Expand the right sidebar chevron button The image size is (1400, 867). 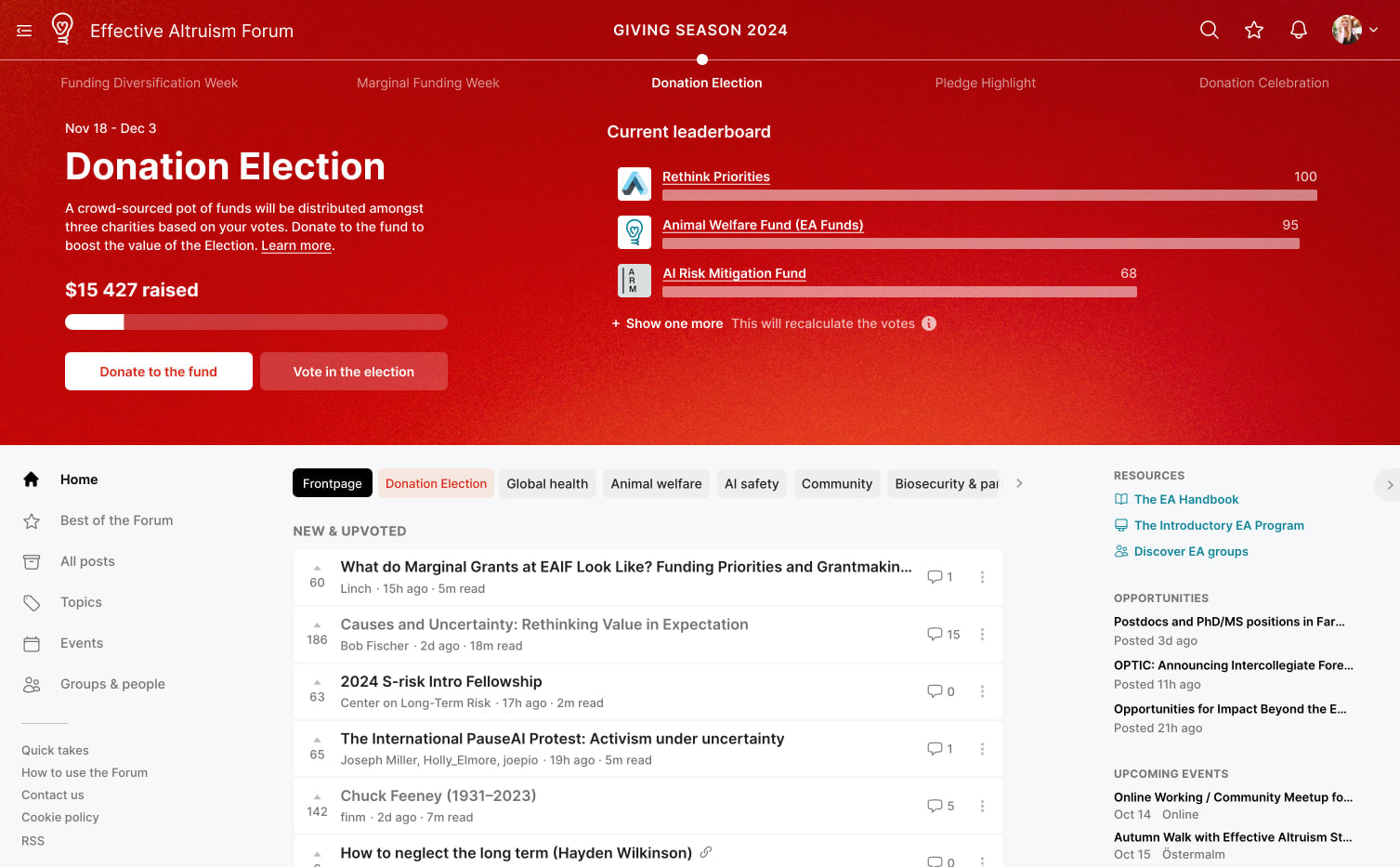pos(1389,485)
